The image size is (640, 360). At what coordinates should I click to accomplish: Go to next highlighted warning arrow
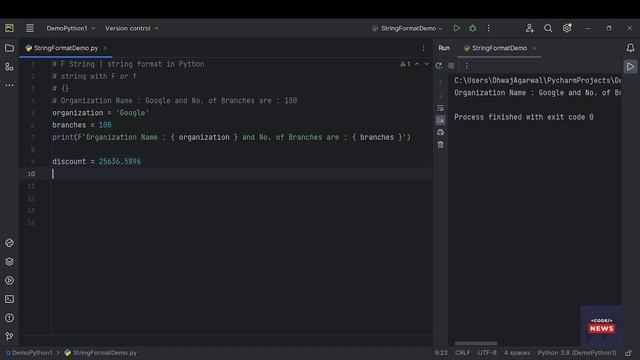point(427,64)
